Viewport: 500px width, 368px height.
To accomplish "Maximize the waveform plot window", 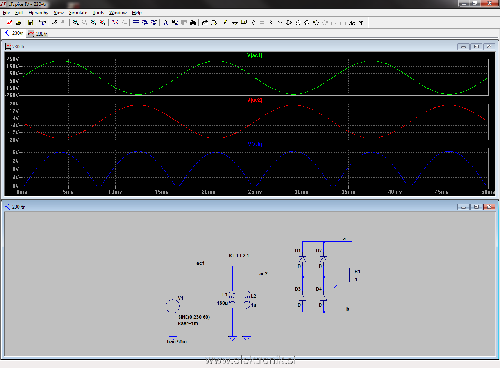I will pos(476,46).
